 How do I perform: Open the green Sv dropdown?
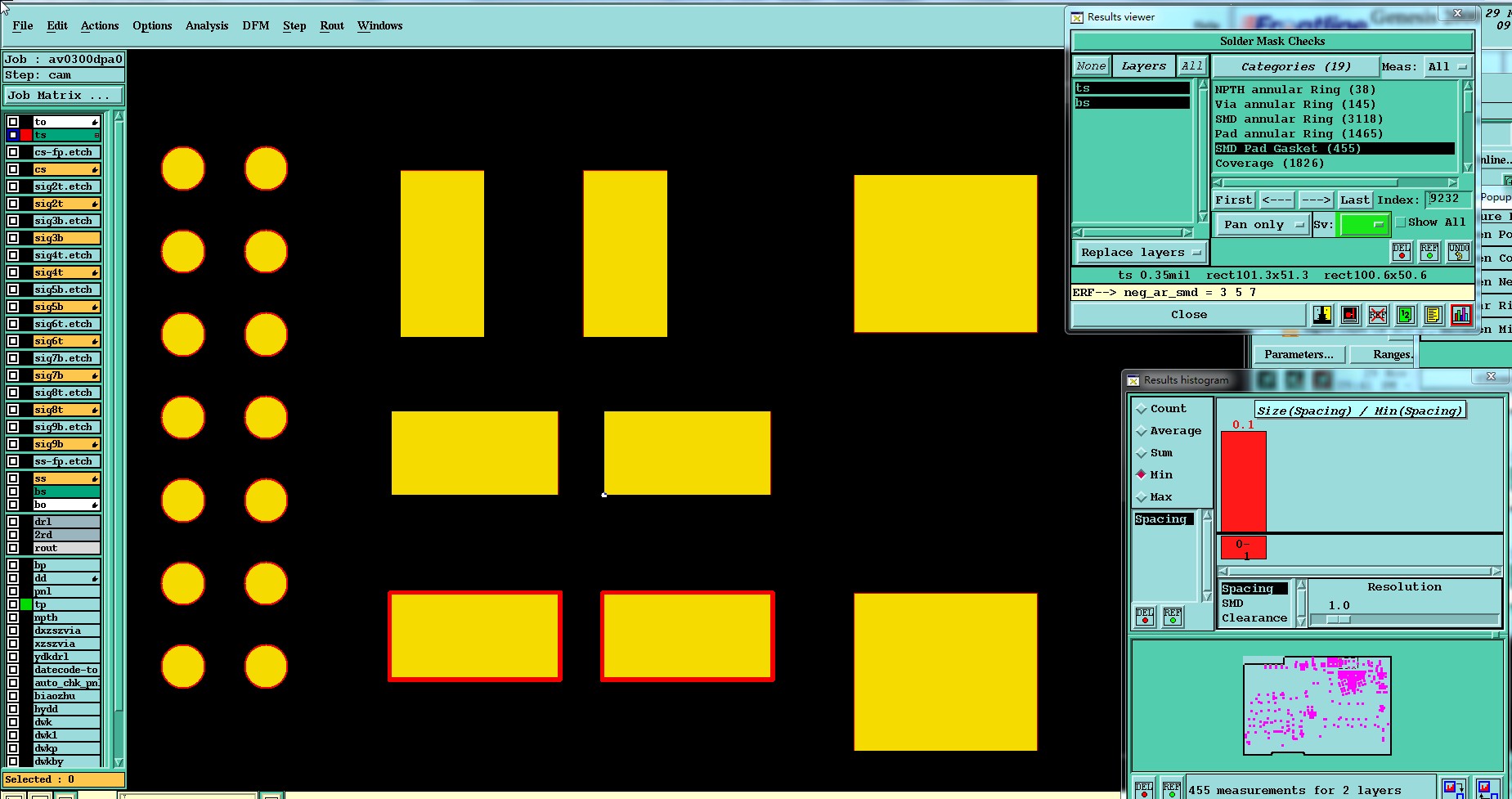point(1363,225)
